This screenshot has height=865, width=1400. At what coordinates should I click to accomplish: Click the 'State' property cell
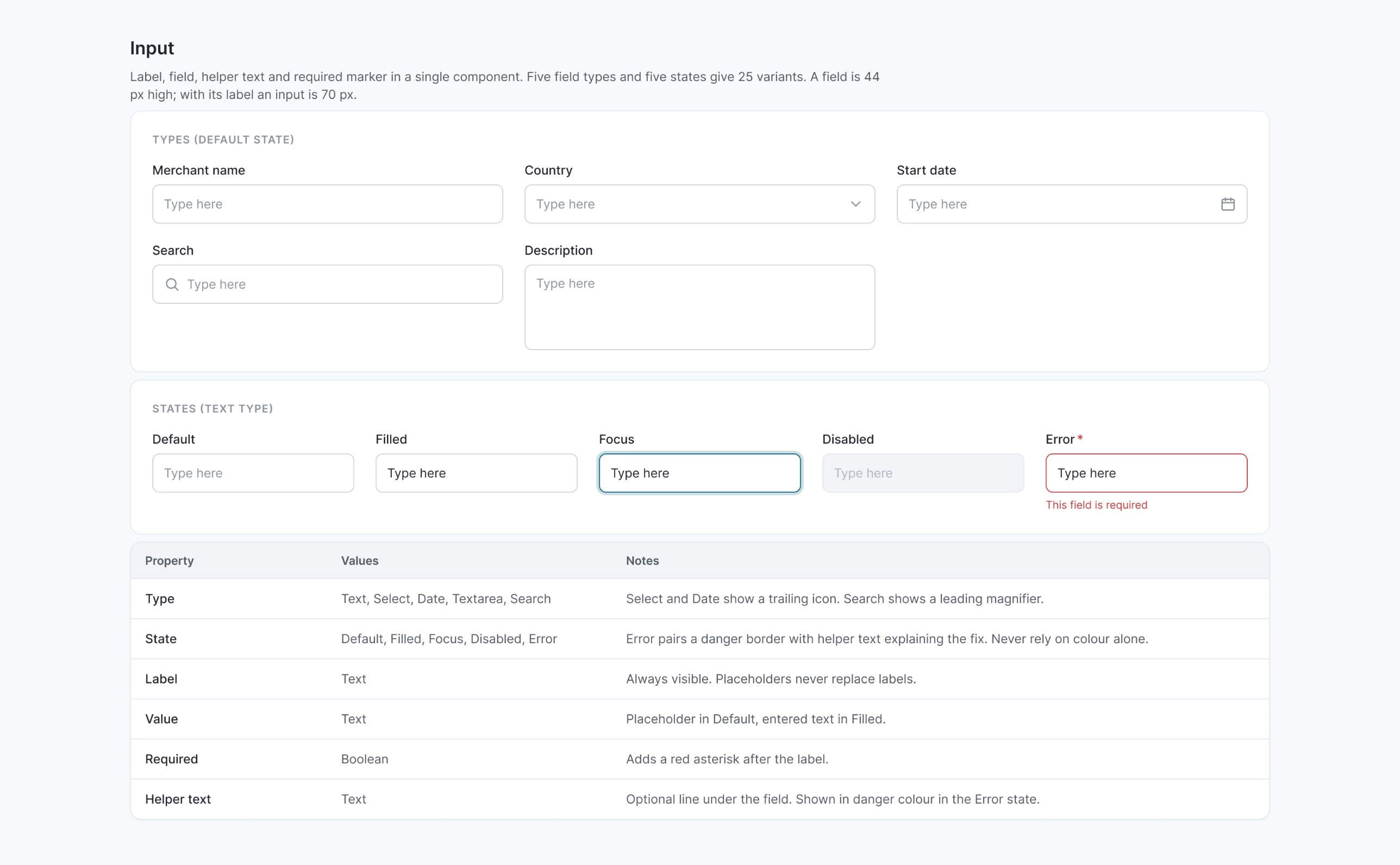[x=161, y=639]
